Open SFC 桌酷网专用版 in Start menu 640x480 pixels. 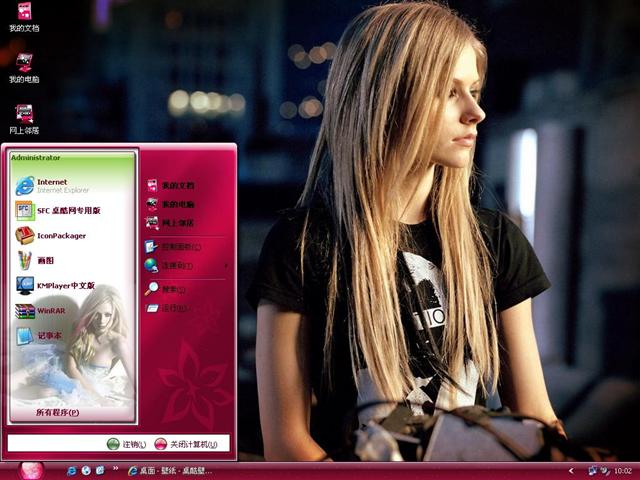coord(58,211)
